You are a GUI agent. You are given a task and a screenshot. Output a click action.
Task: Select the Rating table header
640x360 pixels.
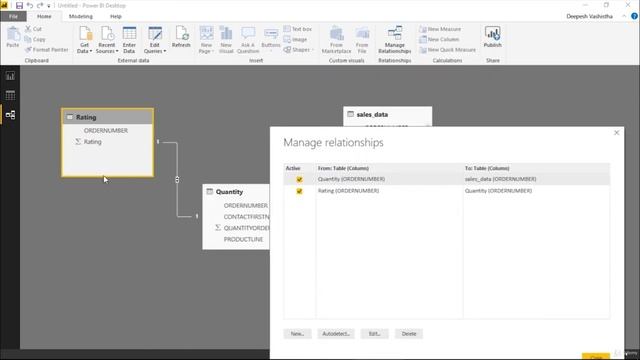coord(108,117)
